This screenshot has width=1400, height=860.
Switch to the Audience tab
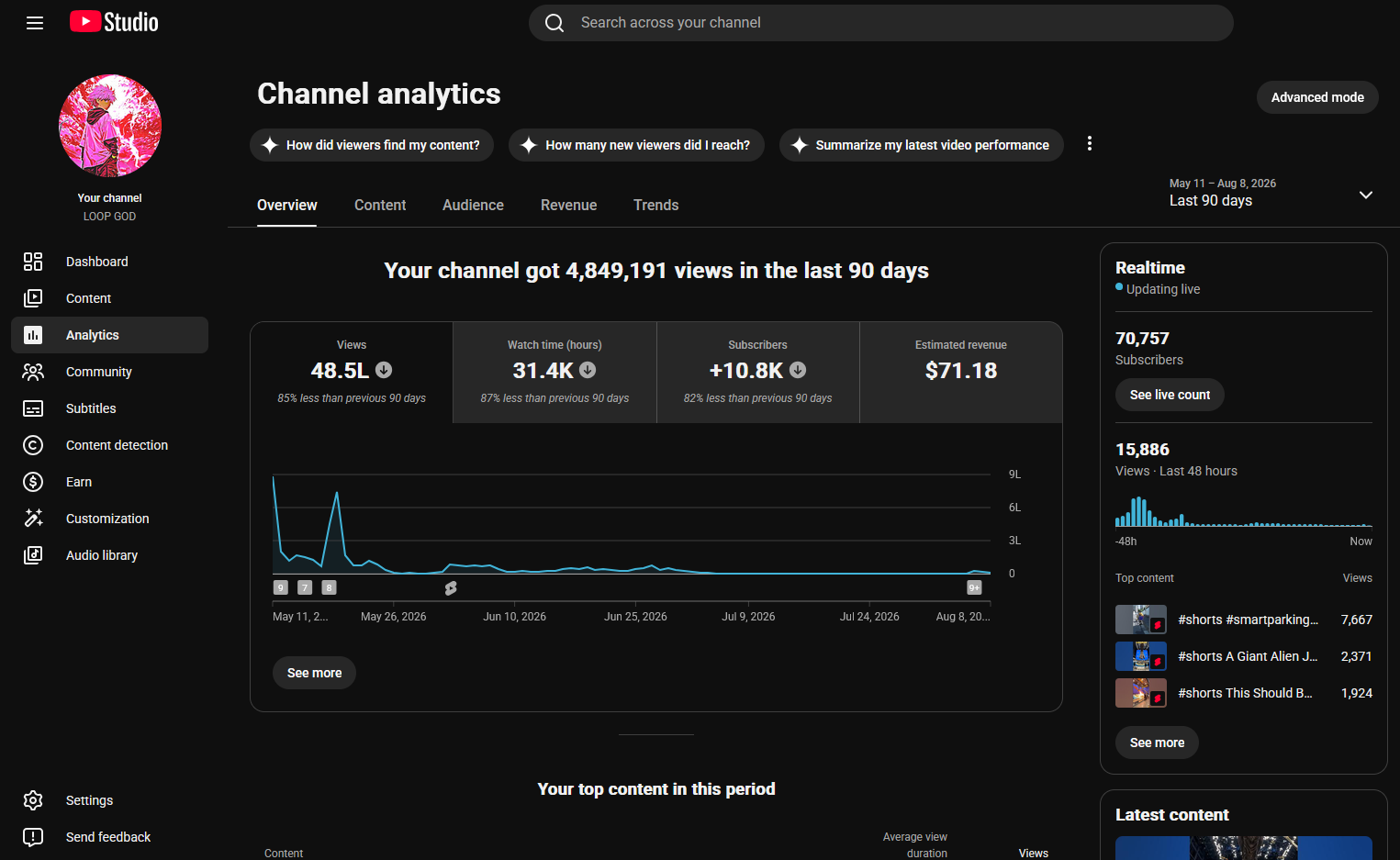click(x=473, y=206)
